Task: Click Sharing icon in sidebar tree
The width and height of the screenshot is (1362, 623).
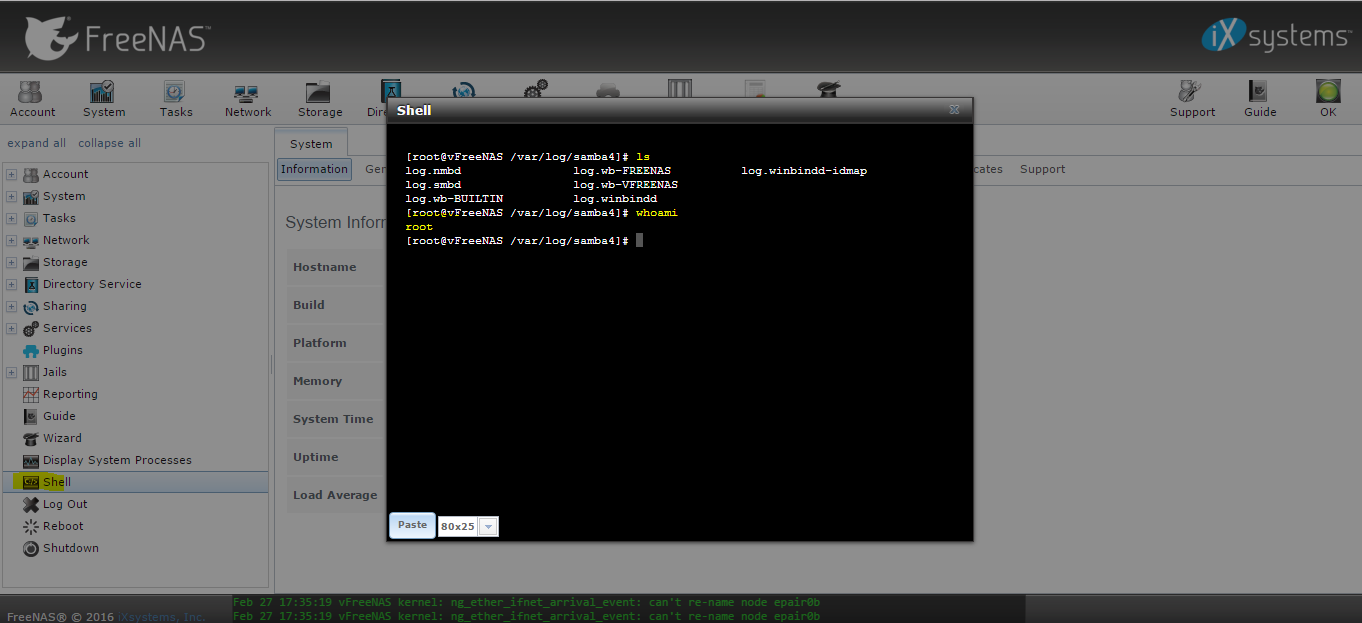Action: point(31,306)
